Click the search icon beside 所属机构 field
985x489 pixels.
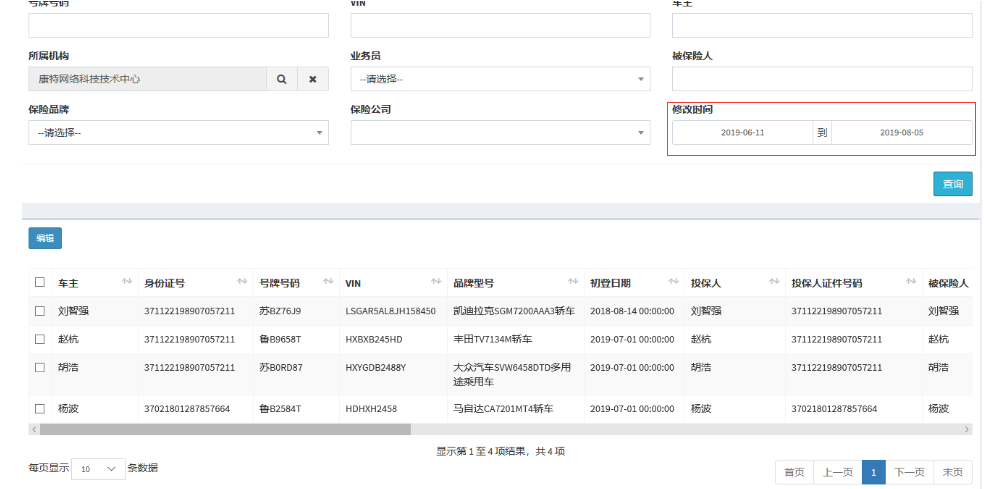281,79
